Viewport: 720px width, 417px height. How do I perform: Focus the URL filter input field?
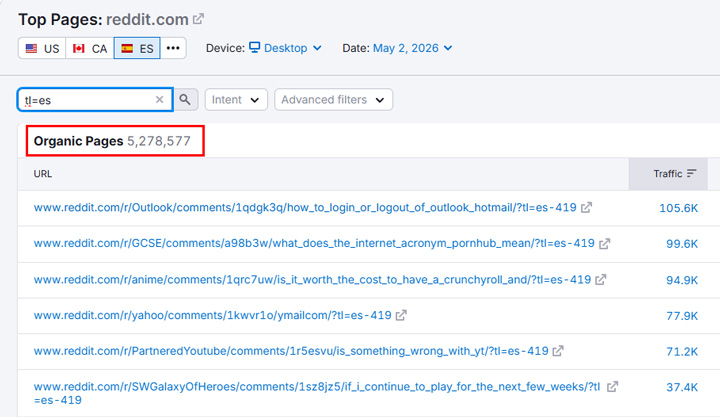coord(87,100)
